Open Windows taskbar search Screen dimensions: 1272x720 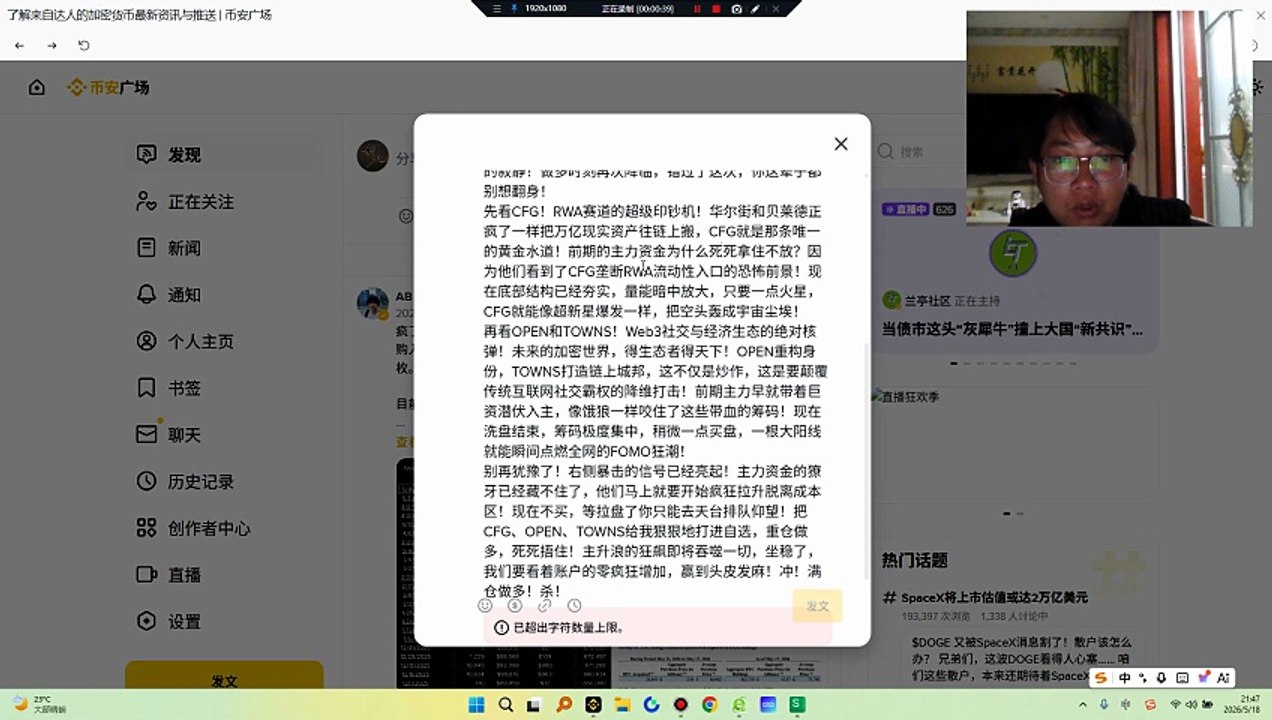pyautogui.click(x=505, y=705)
